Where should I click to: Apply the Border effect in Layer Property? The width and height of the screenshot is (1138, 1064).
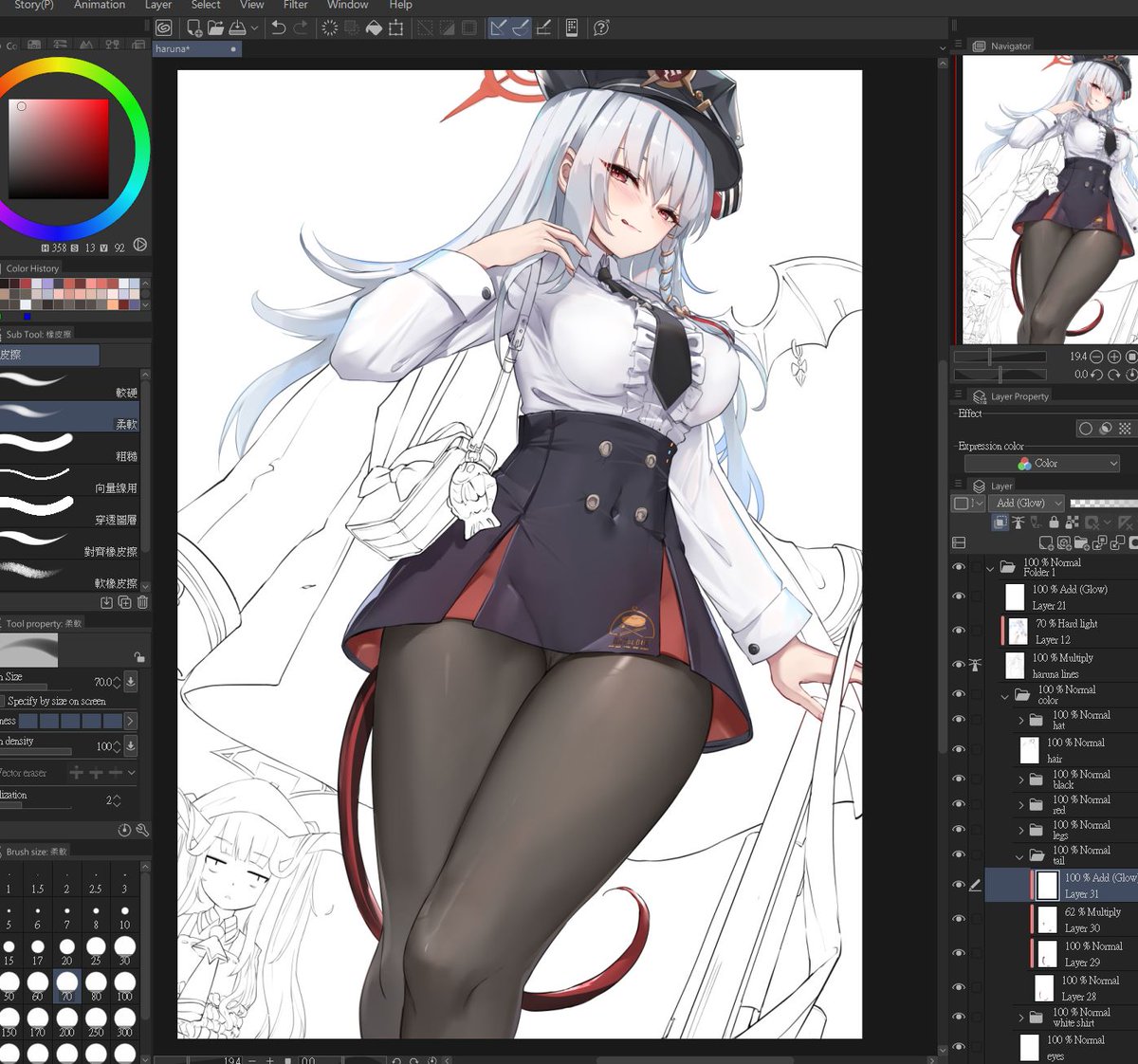pos(1086,429)
